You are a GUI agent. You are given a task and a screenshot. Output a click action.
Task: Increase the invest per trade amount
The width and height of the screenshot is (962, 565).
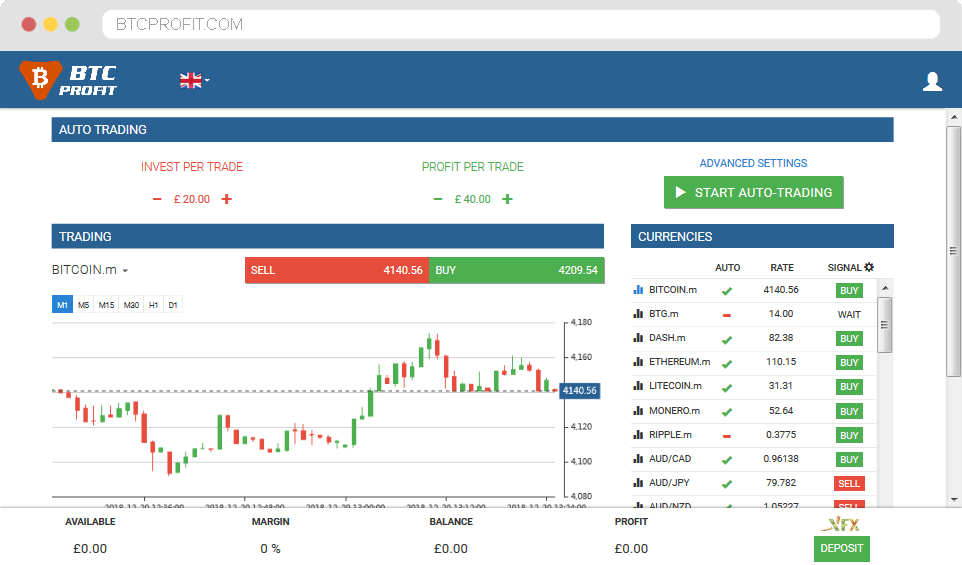pyautogui.click(x=226, y=199)
